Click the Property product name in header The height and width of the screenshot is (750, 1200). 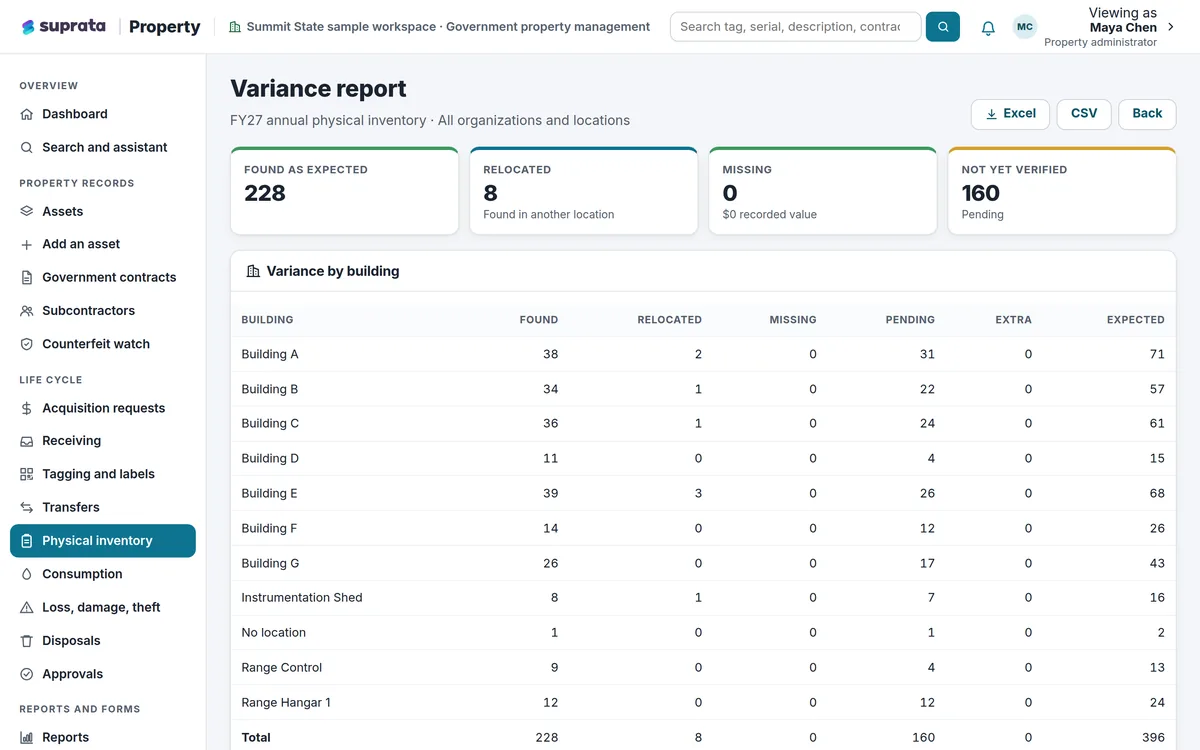coord(165,27)
